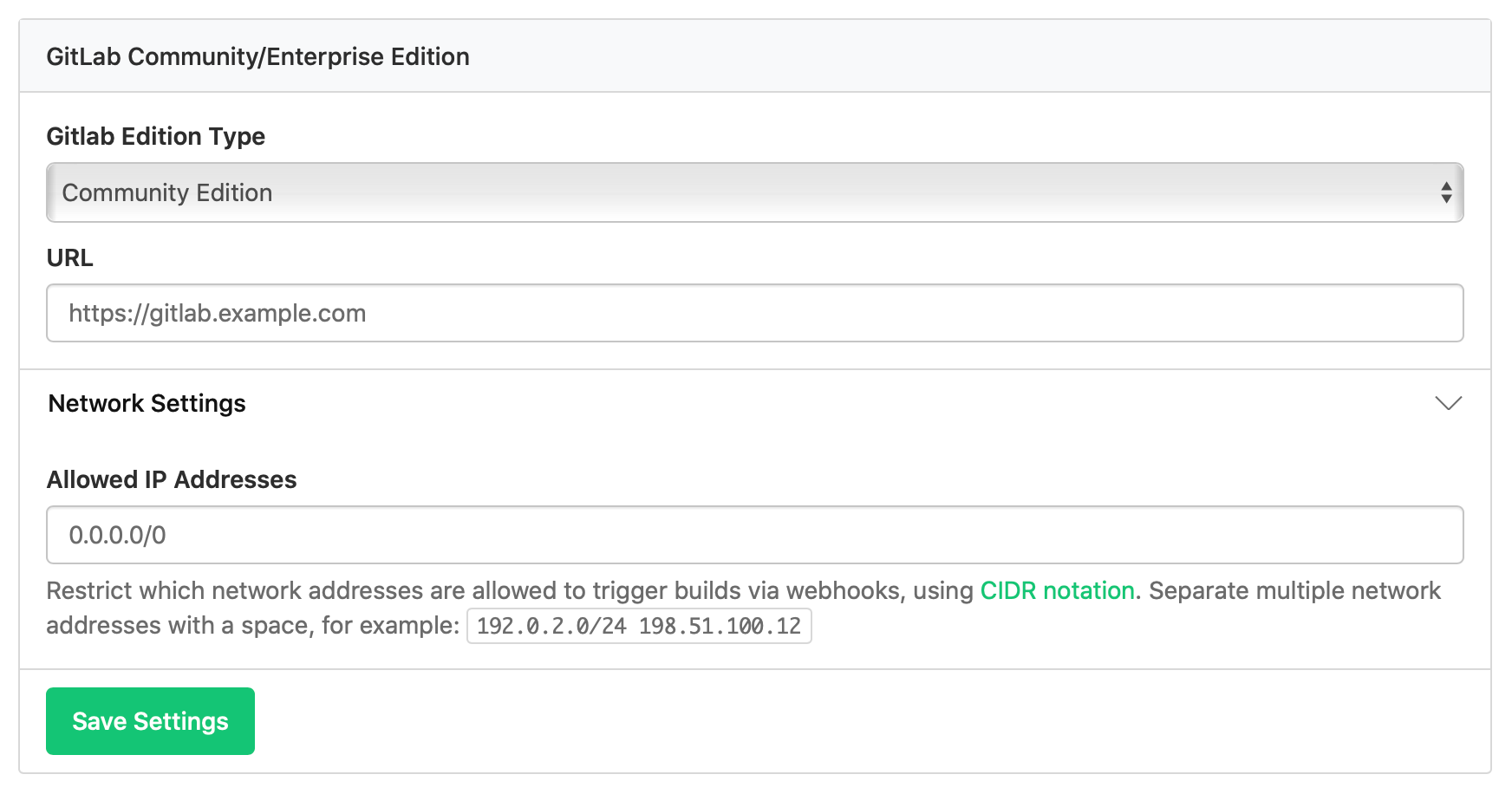Focus the edition selector showing Community Edition
Image resolution: width=1512 pixels, height=794 pixels.
[753, 192]
